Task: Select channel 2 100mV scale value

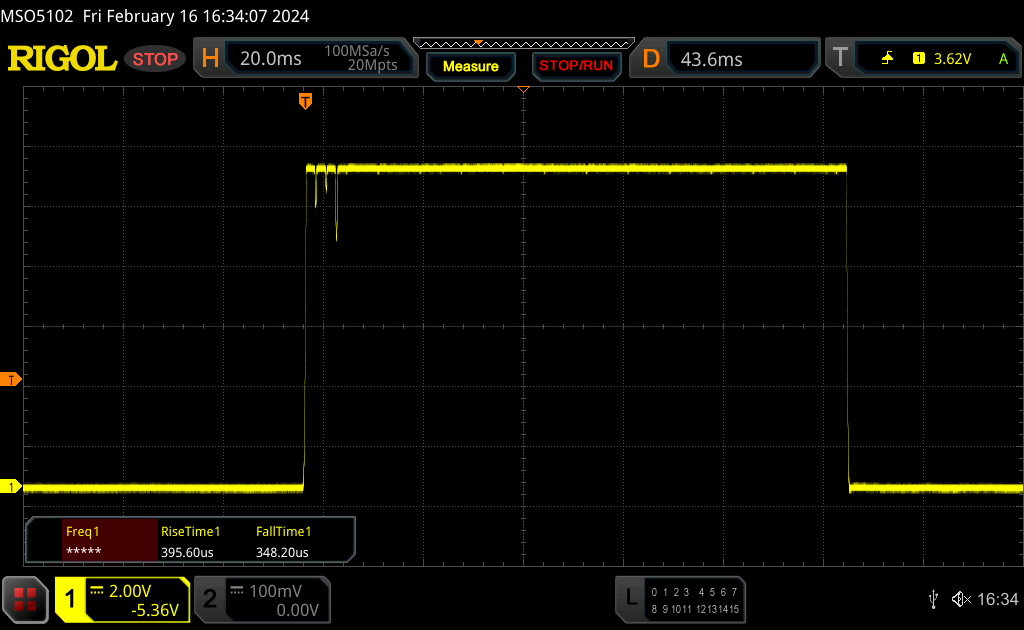Action: tap(276, 591)
